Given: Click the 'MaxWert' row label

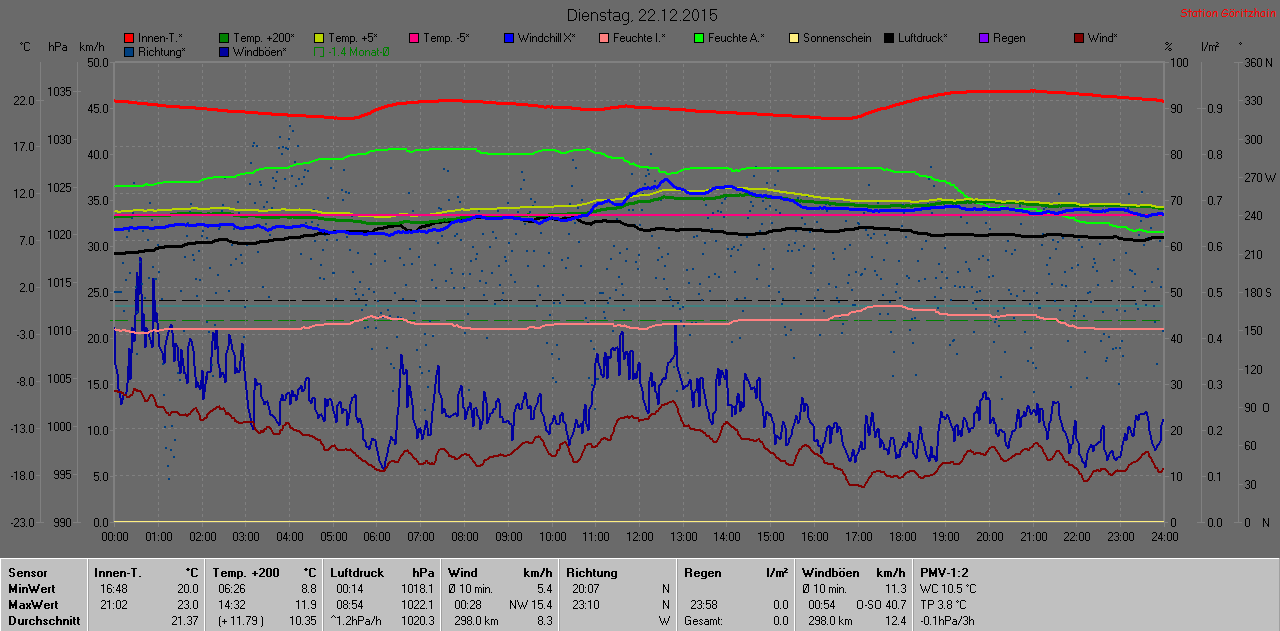Looking at the screenshot, I should pos(31,605).
